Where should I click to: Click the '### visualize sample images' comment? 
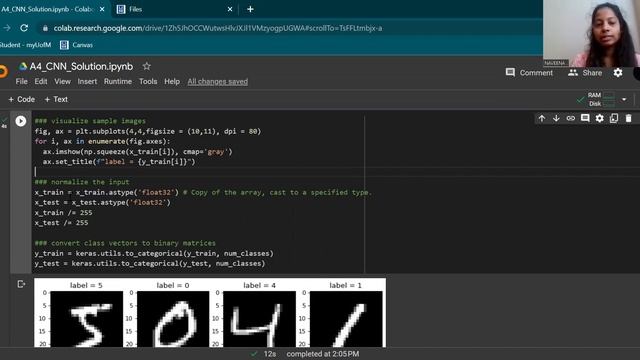point(90,121)
